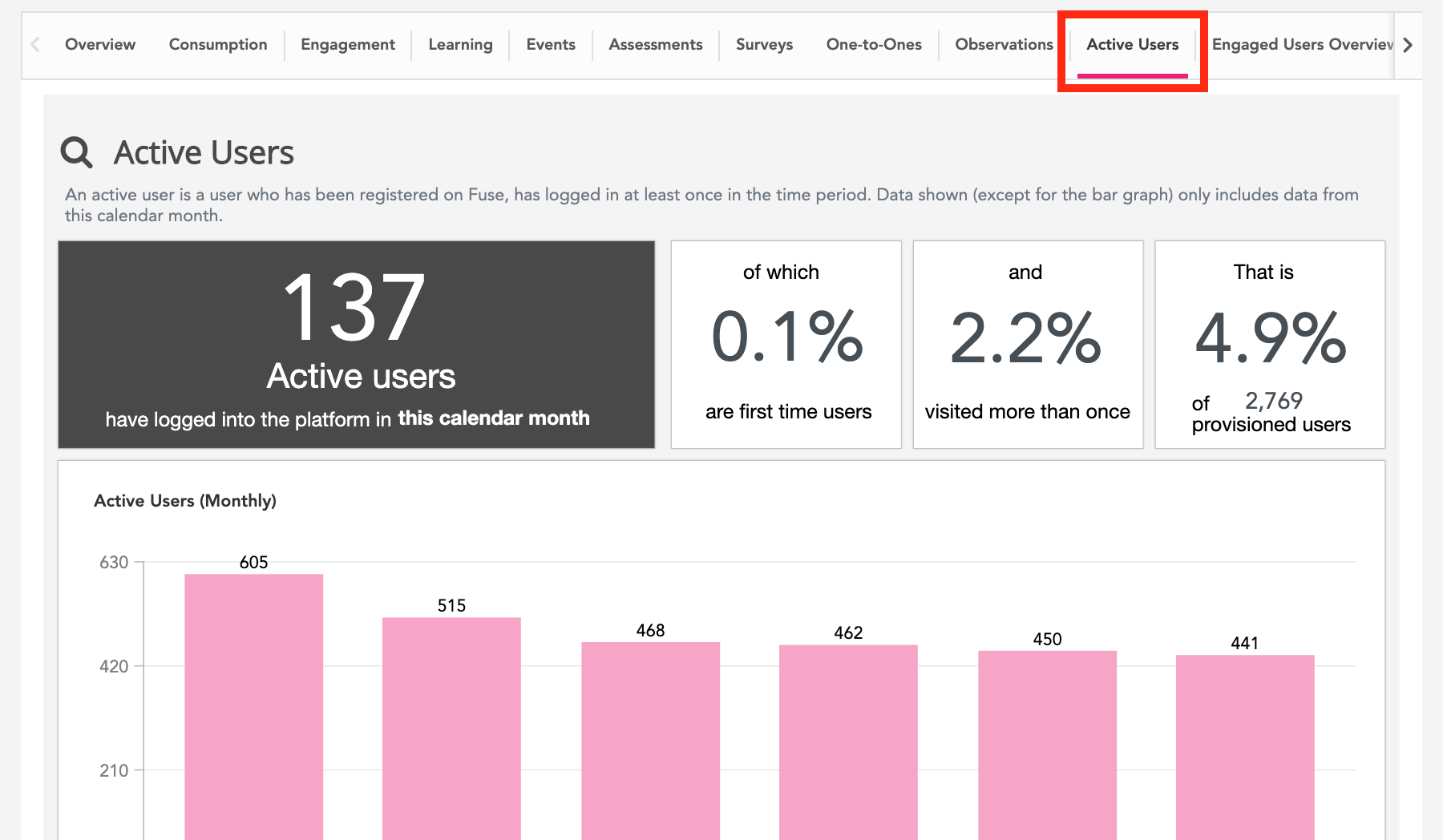Open the Events tab
Image resolution: width=1443 pixels, height=840 pixels.
click(551, 45)
